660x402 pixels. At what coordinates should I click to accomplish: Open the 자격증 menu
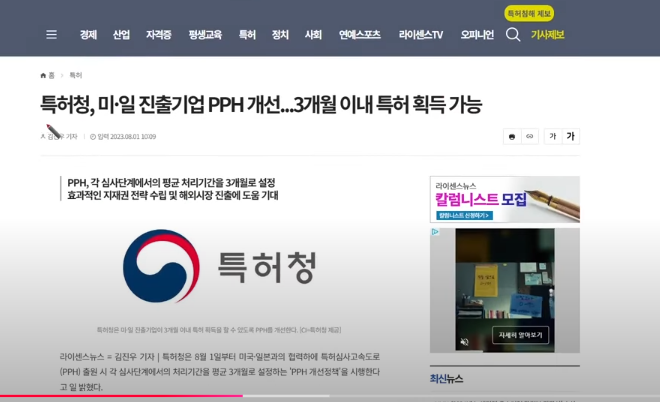point(159,35)
